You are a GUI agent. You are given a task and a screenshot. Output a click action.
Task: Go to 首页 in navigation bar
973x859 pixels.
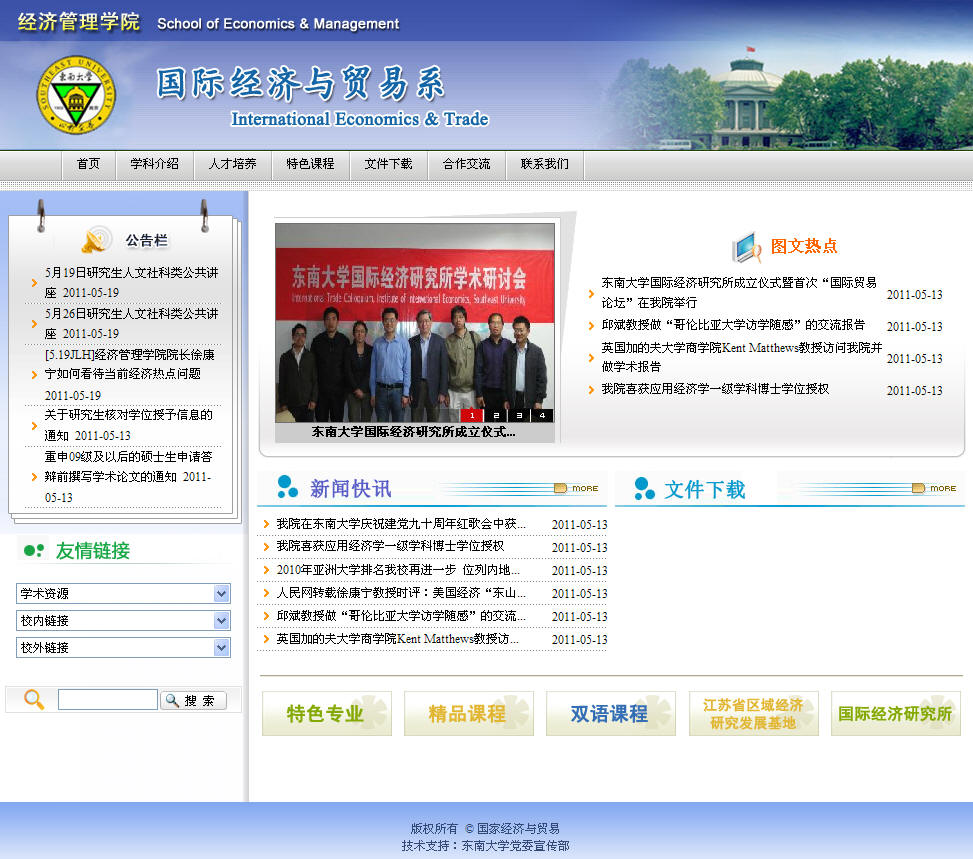[x=88, y=164]
